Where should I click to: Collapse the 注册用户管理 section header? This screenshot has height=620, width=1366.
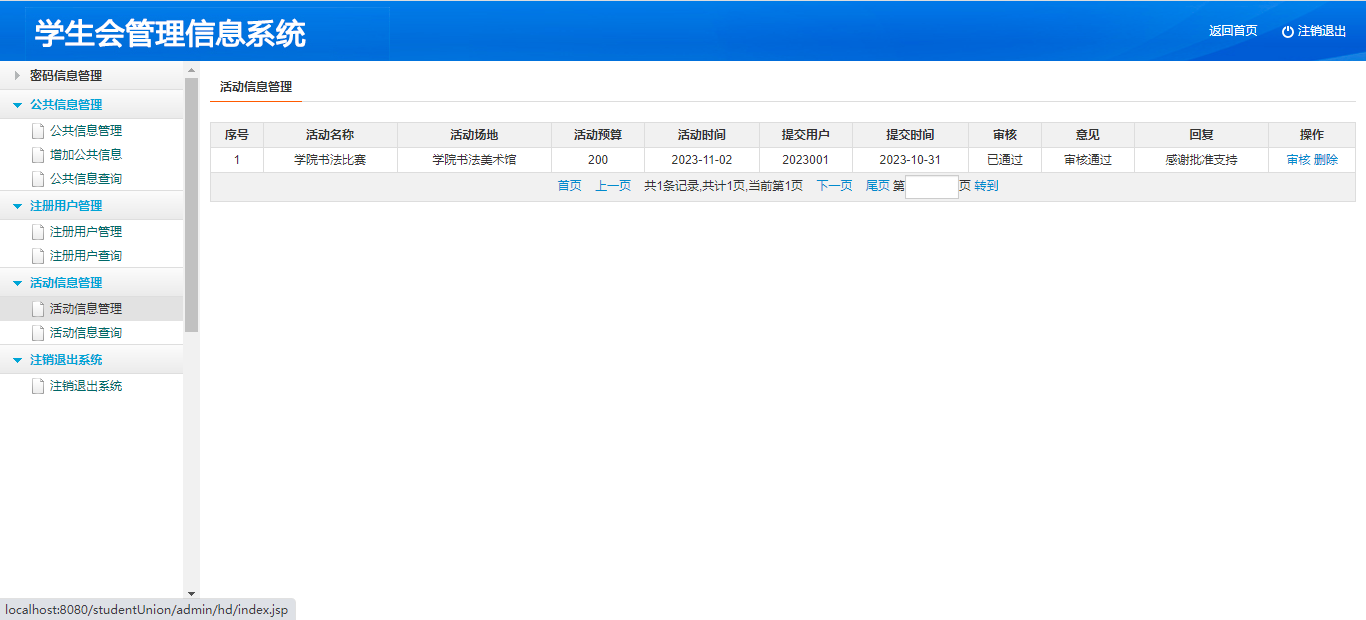pos(65,206)
